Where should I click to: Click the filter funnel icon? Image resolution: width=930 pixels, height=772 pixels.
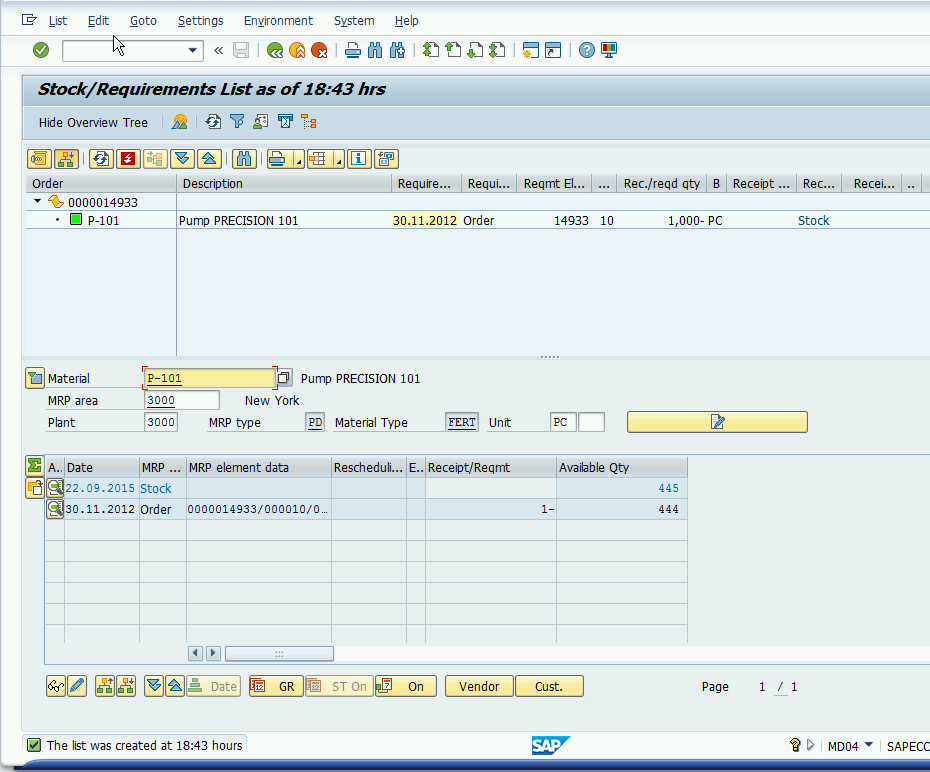[x=237, y=122]
